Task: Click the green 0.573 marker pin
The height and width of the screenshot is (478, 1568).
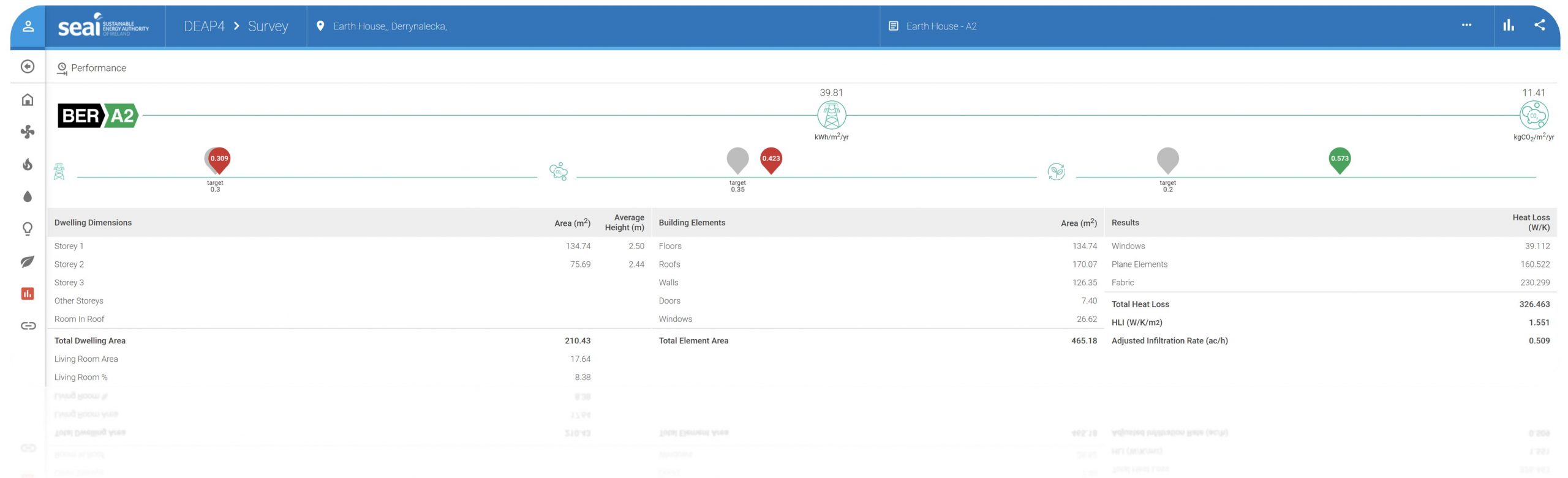Action: pyautogui.click(x=1339, y=159)
